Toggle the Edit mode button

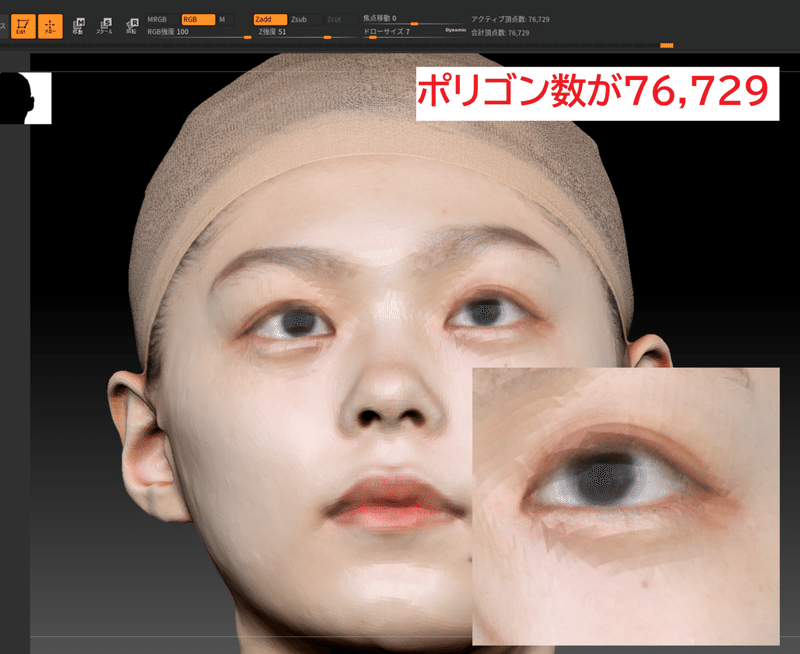23,26
